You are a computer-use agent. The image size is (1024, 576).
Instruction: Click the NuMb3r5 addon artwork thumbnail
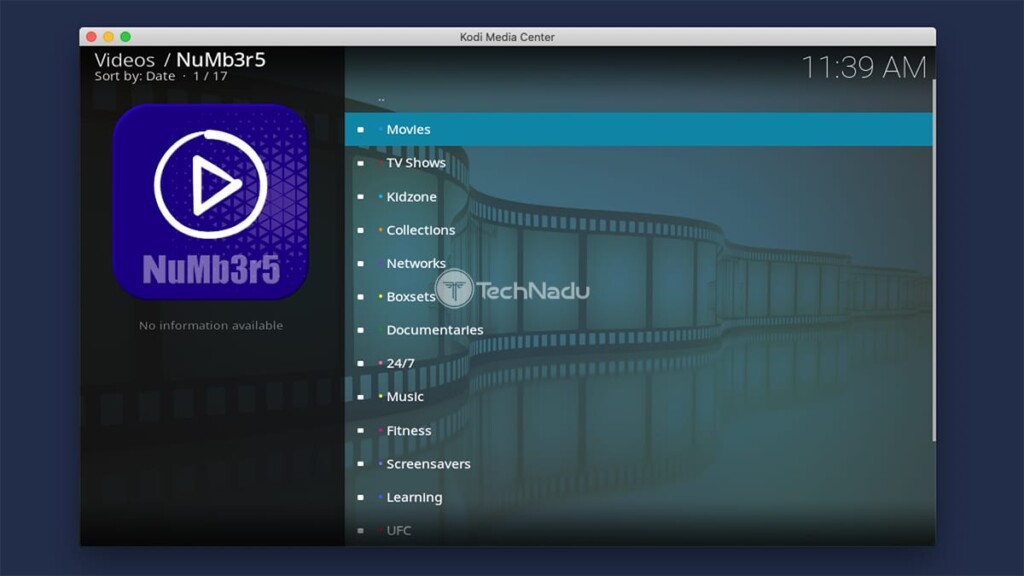(210, 201)
